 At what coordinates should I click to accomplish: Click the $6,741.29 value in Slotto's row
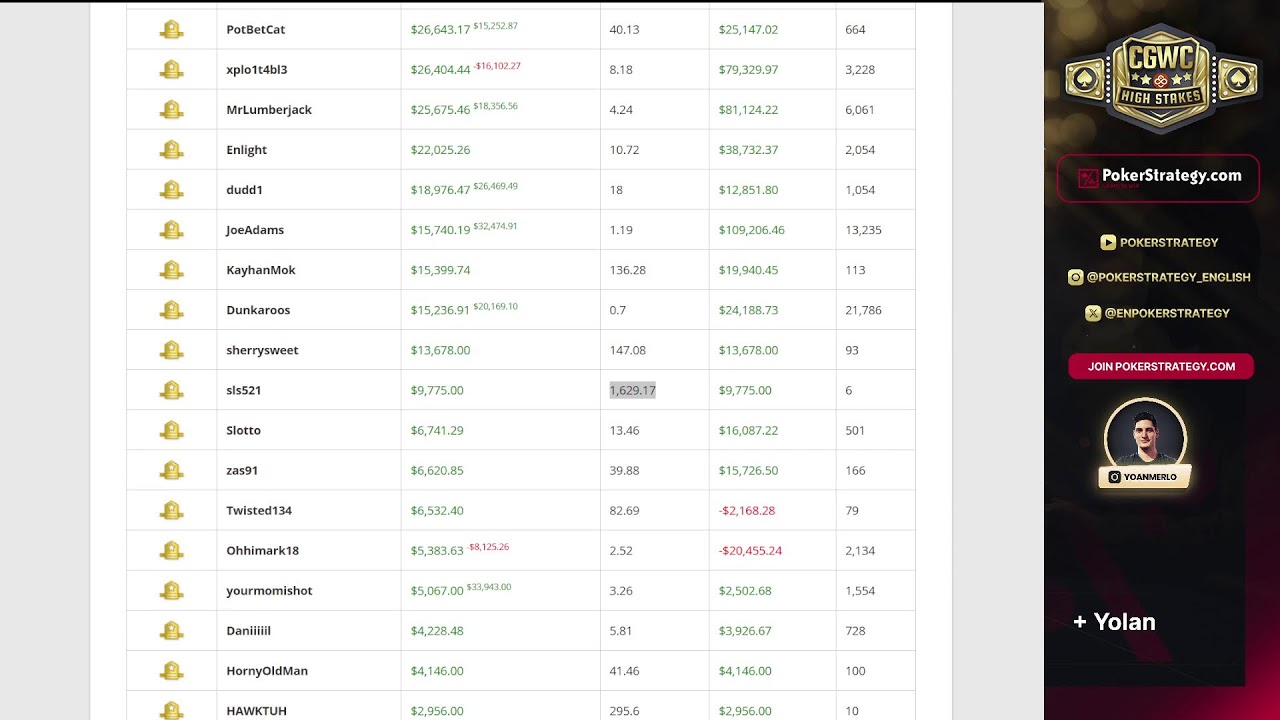click(437, 430)
